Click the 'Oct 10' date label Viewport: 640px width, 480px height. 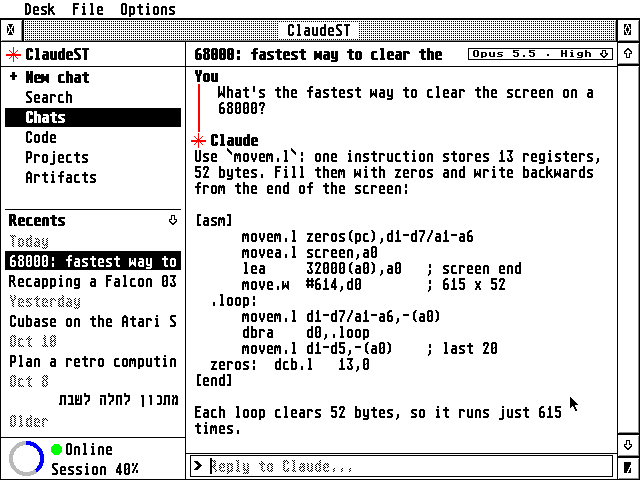pos(33,341)
